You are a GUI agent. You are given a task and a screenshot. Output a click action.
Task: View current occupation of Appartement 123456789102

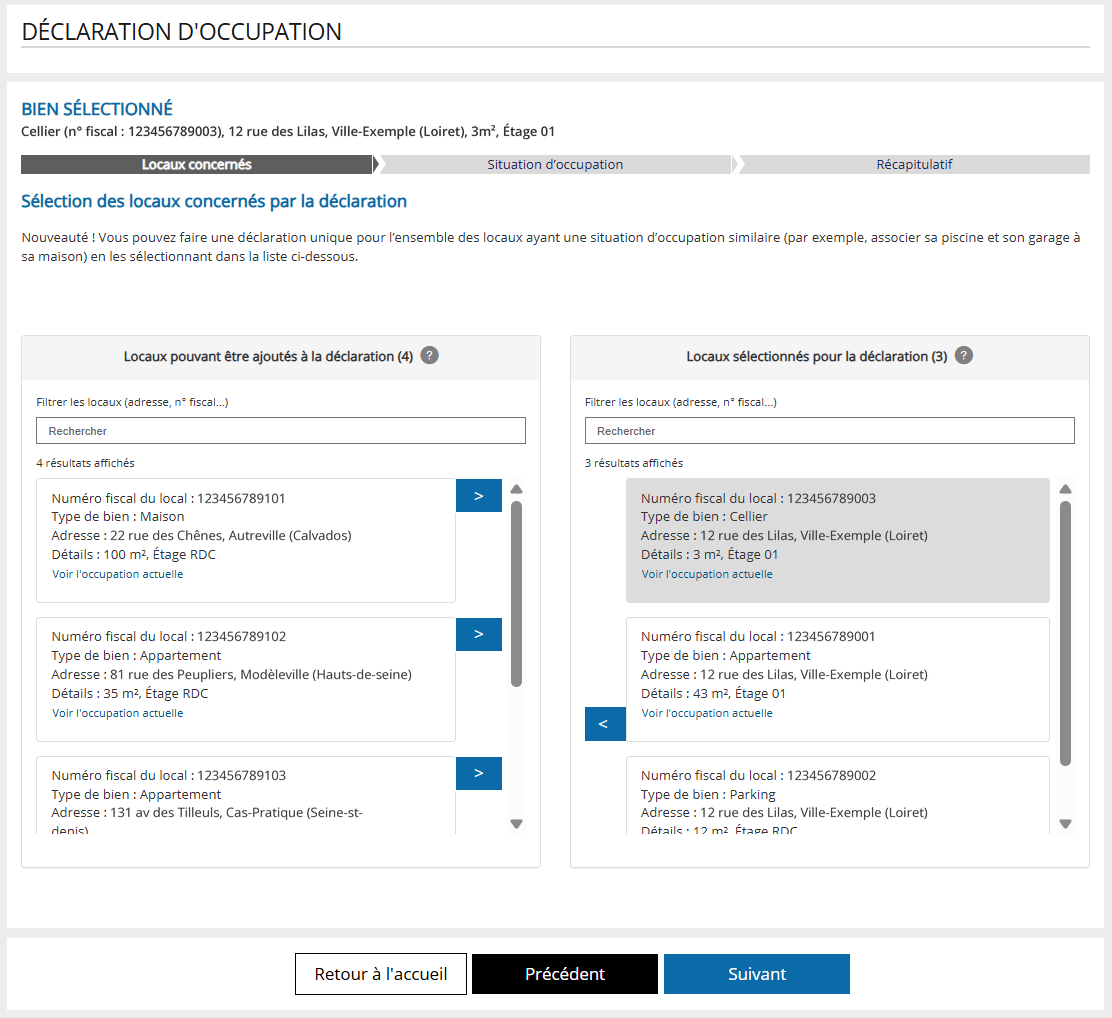click(118, 713)
